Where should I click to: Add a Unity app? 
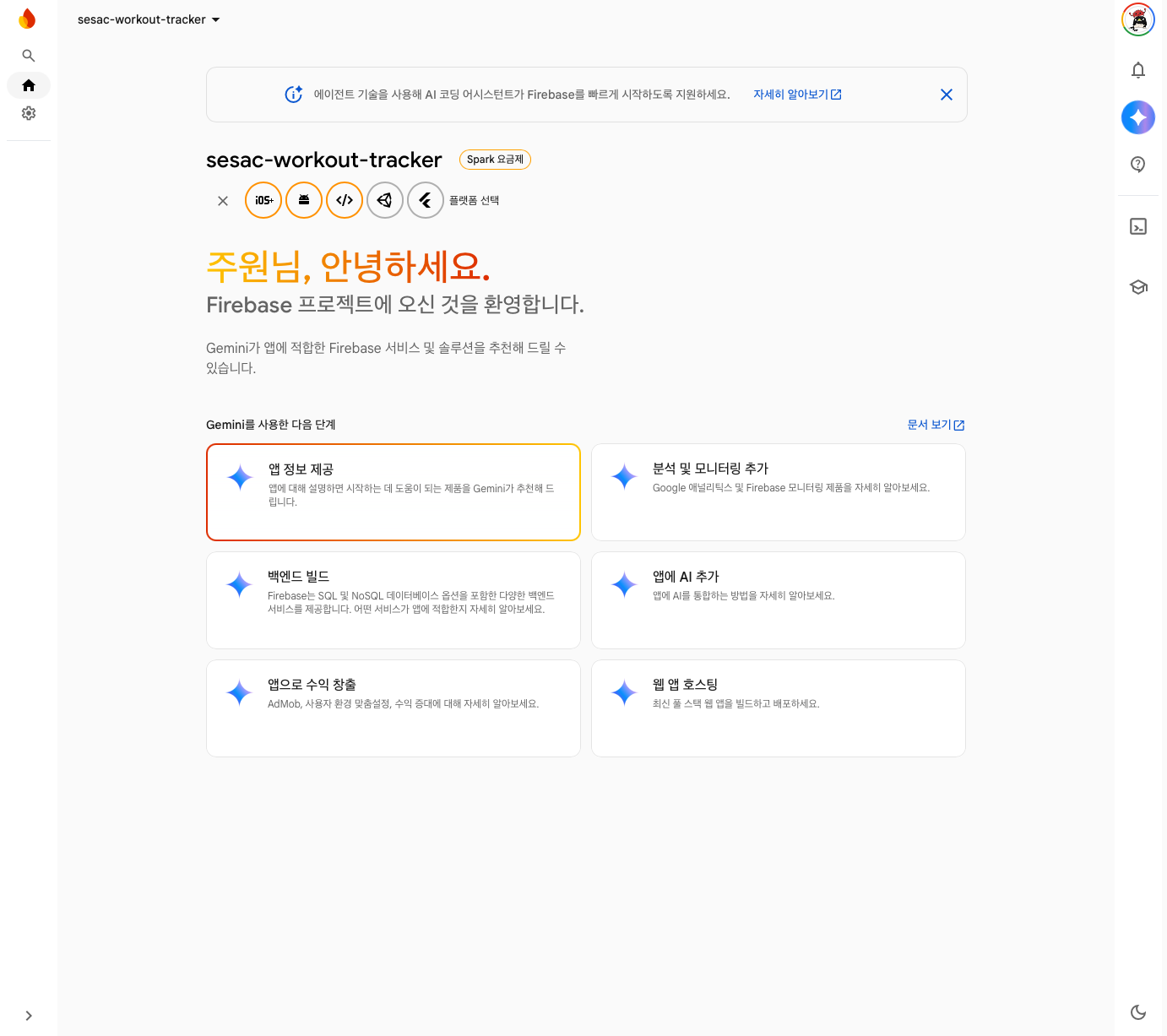(x=385, y=200)
